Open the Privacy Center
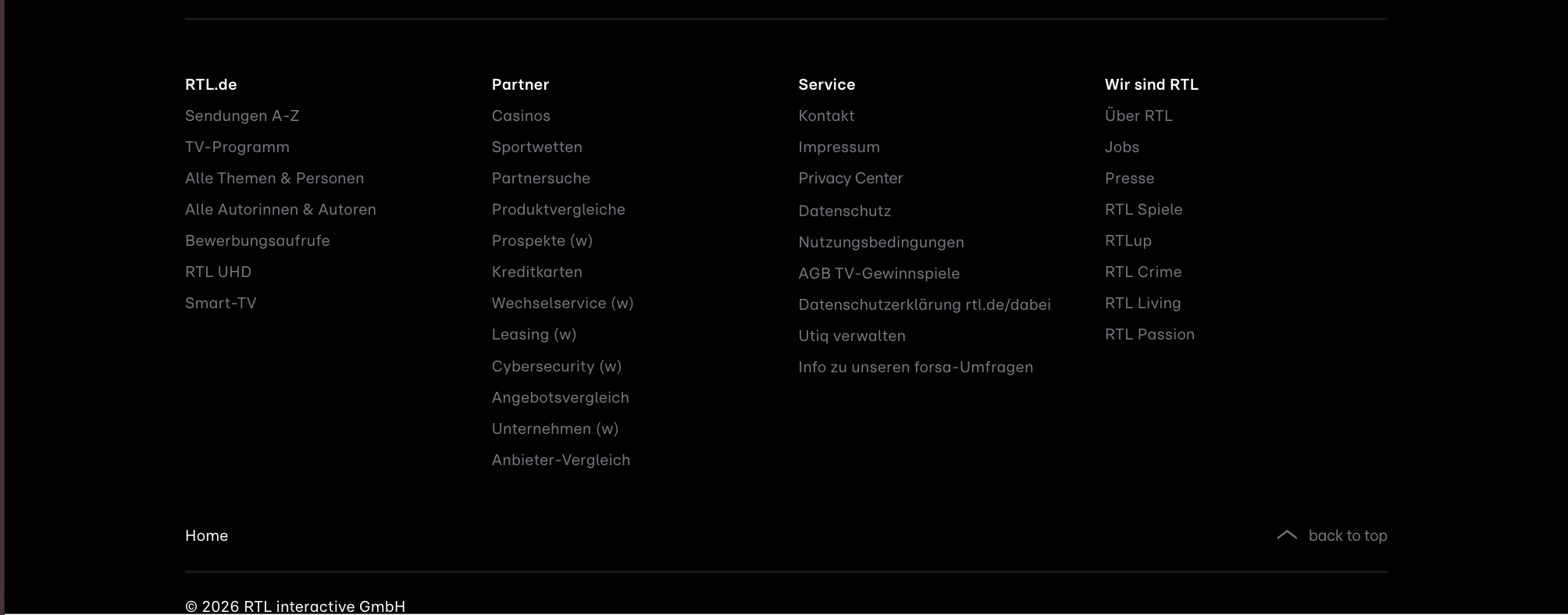The height and width of the screenshot is (615, 1568). (850, 178)
